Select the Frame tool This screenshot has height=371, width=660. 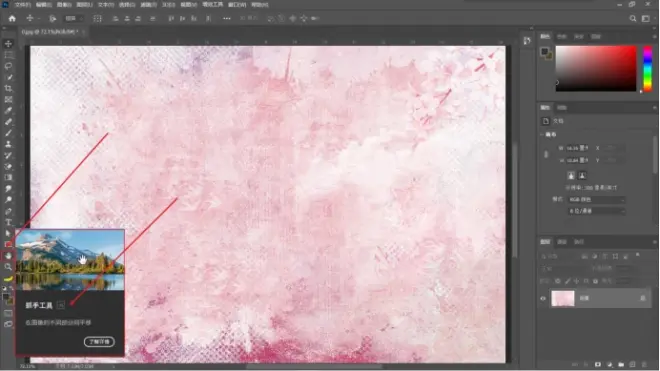[x=8, y=100]
